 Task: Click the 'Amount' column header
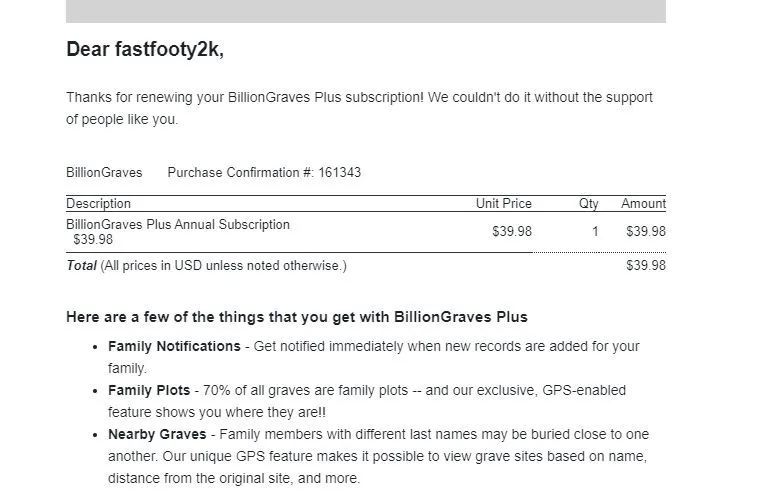pyautogui.click(x=643, y=204)
